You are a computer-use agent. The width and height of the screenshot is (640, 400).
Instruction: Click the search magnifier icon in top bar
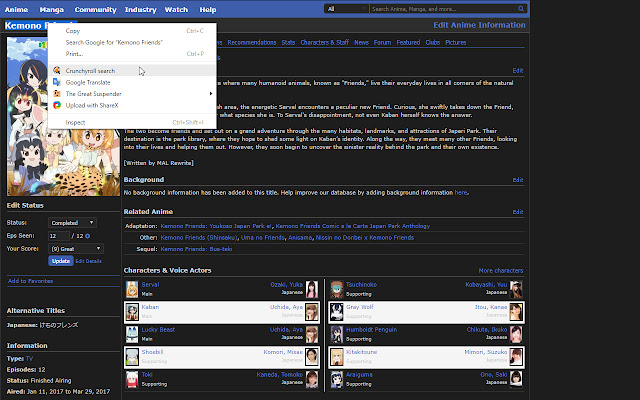[x=521, y=9]
